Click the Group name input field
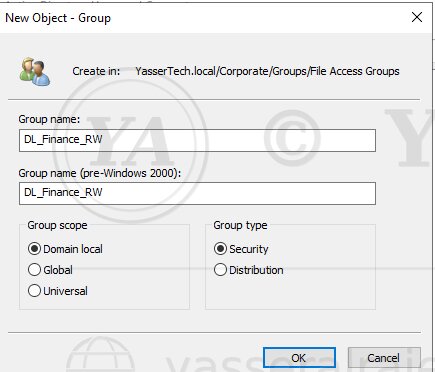The image size is (435, 372). tap(197, 140)
